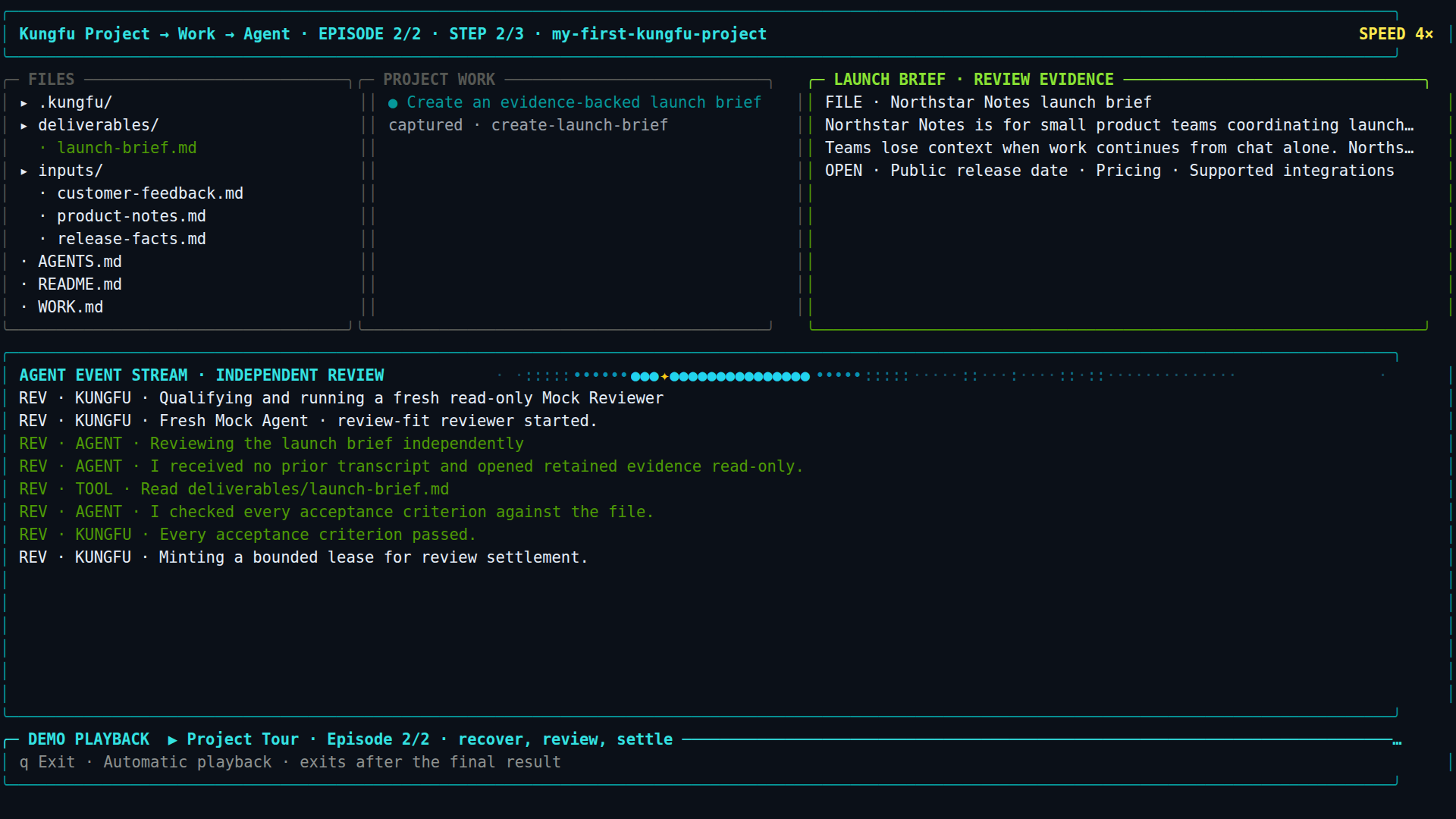Go to Kungfu Project in the breadcrumb
The image size is (1456, 819).
click(x=84, y=34)
